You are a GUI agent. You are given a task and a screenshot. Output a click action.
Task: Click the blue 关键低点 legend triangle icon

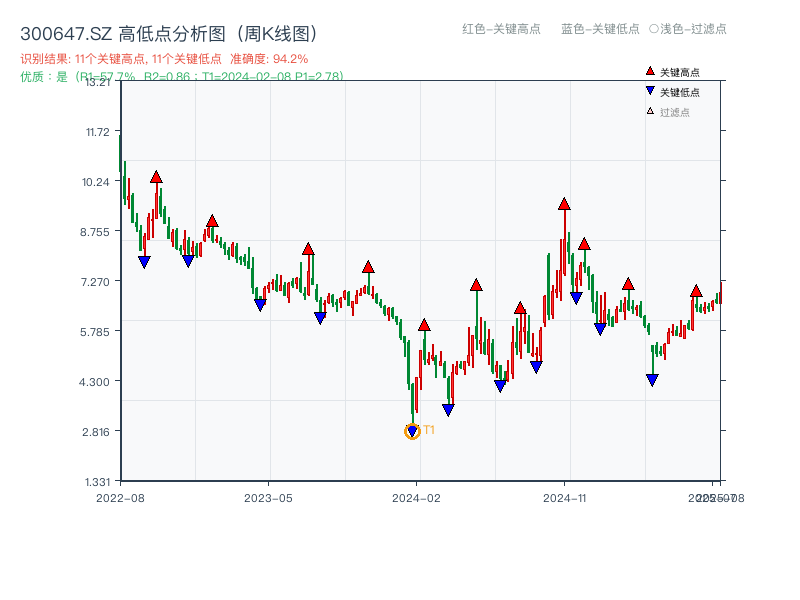point(650,91)
